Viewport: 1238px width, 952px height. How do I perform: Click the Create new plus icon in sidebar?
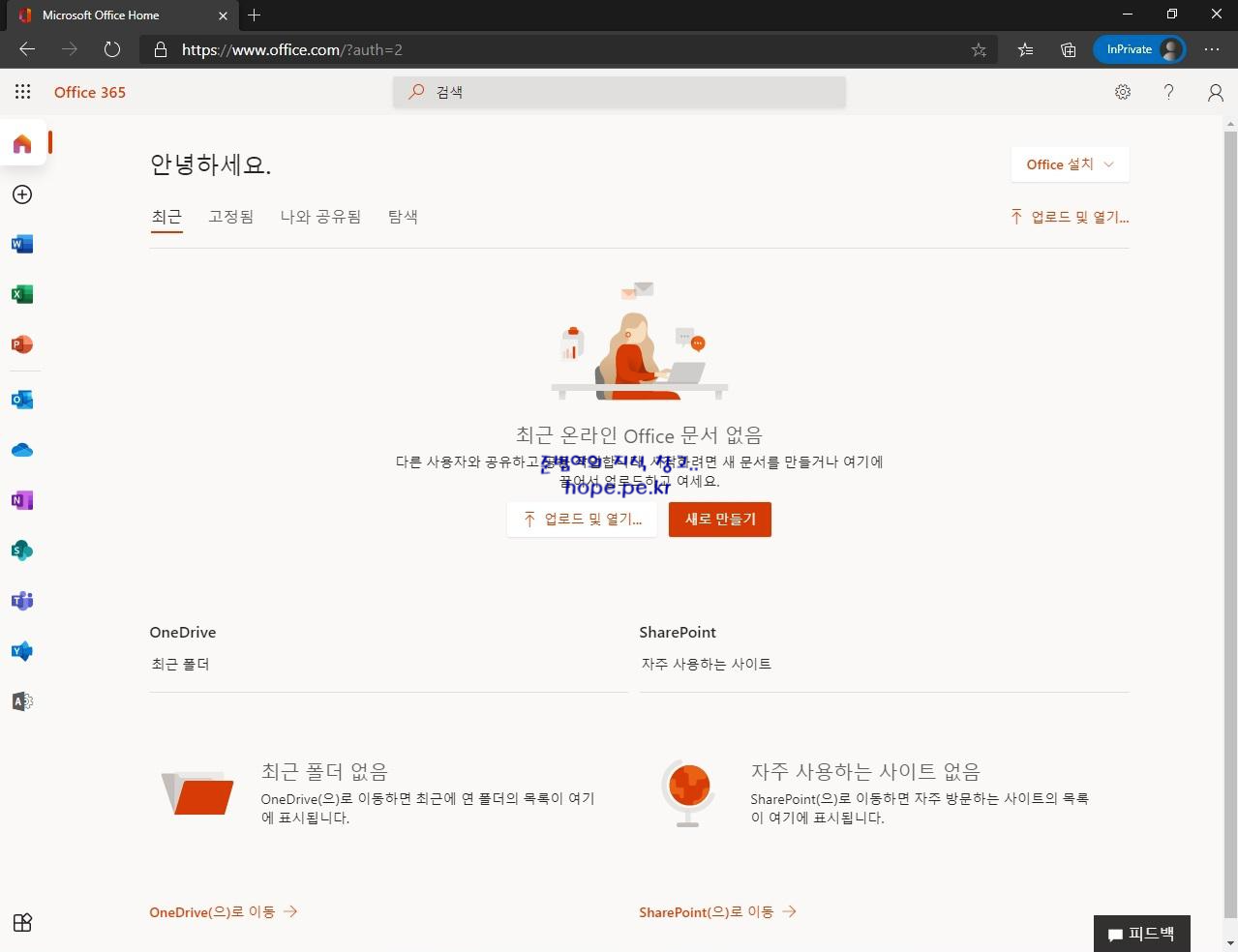pyautogui.click(x=22, y=194)
